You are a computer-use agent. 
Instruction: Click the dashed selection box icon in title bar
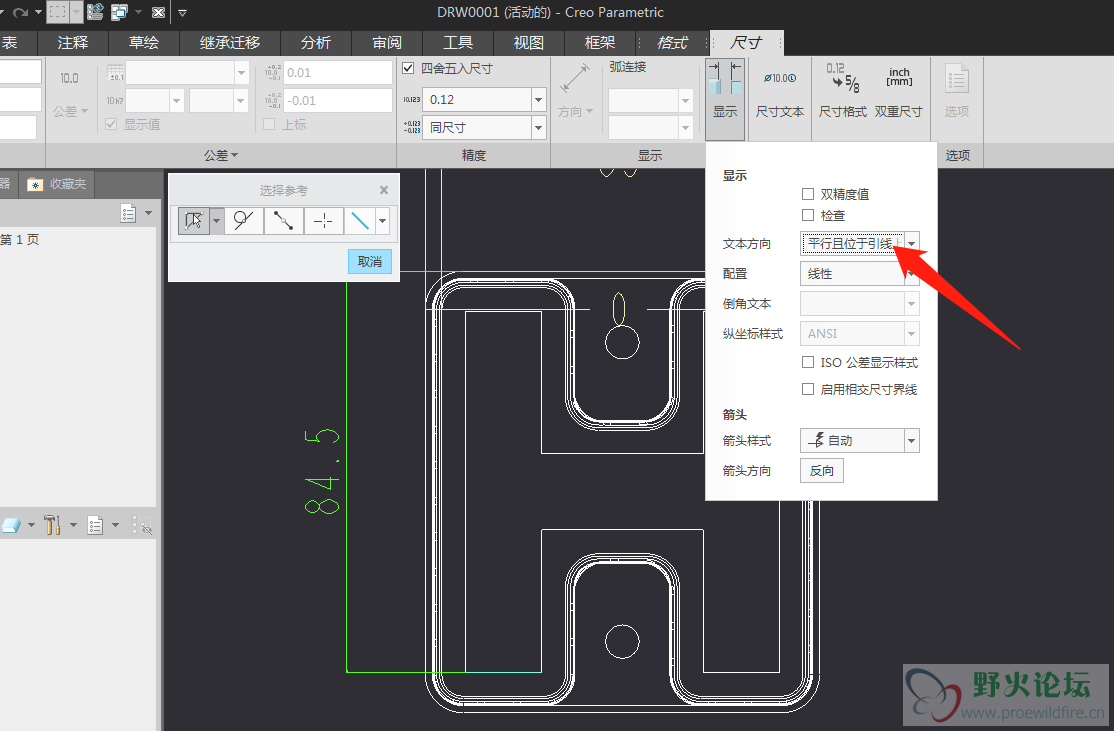(x=58, y=12)
